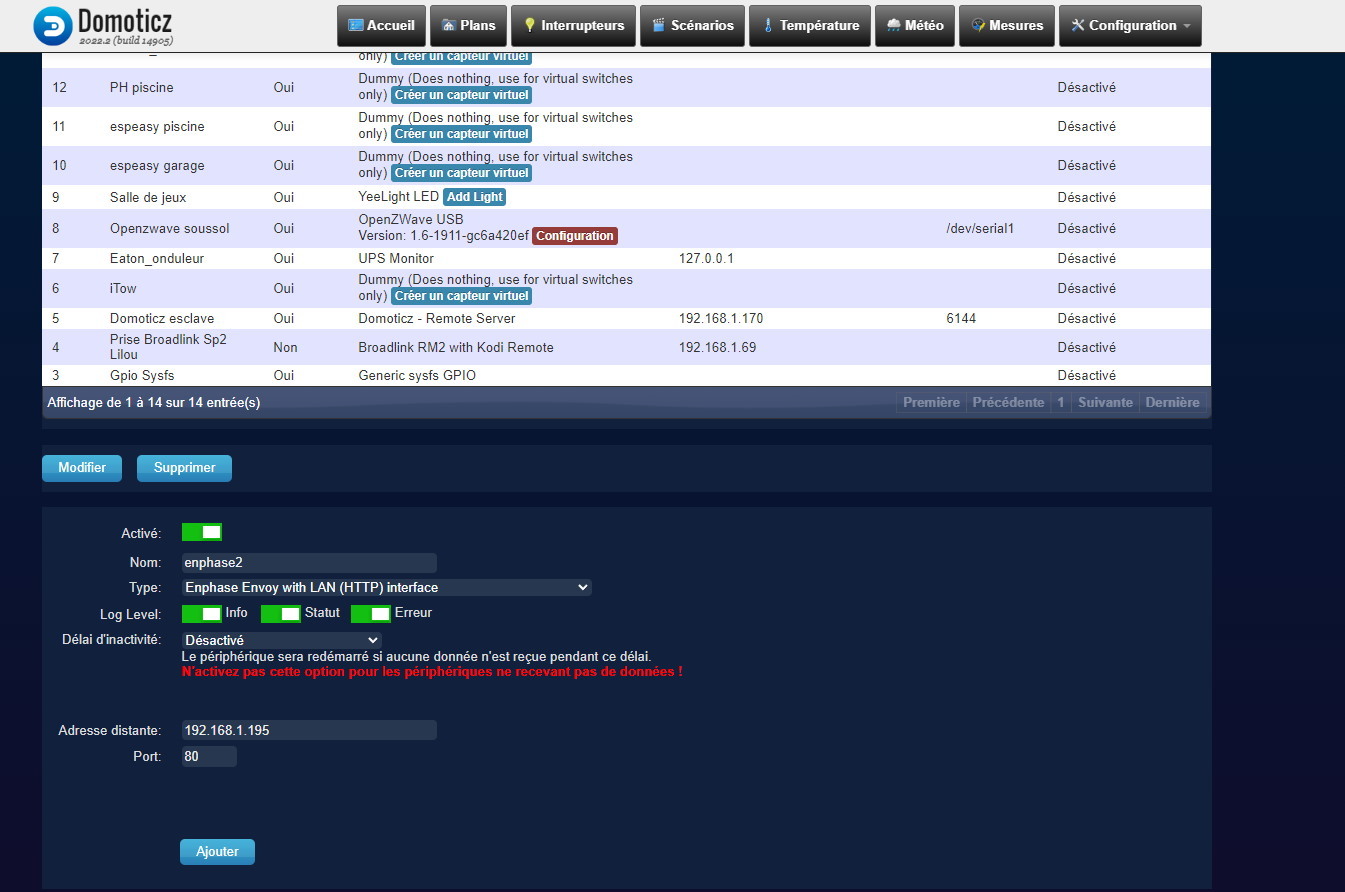Select the Salle de jeux row name
The height and width of the screenshot is (892, 1345).
tap(148, 198)
